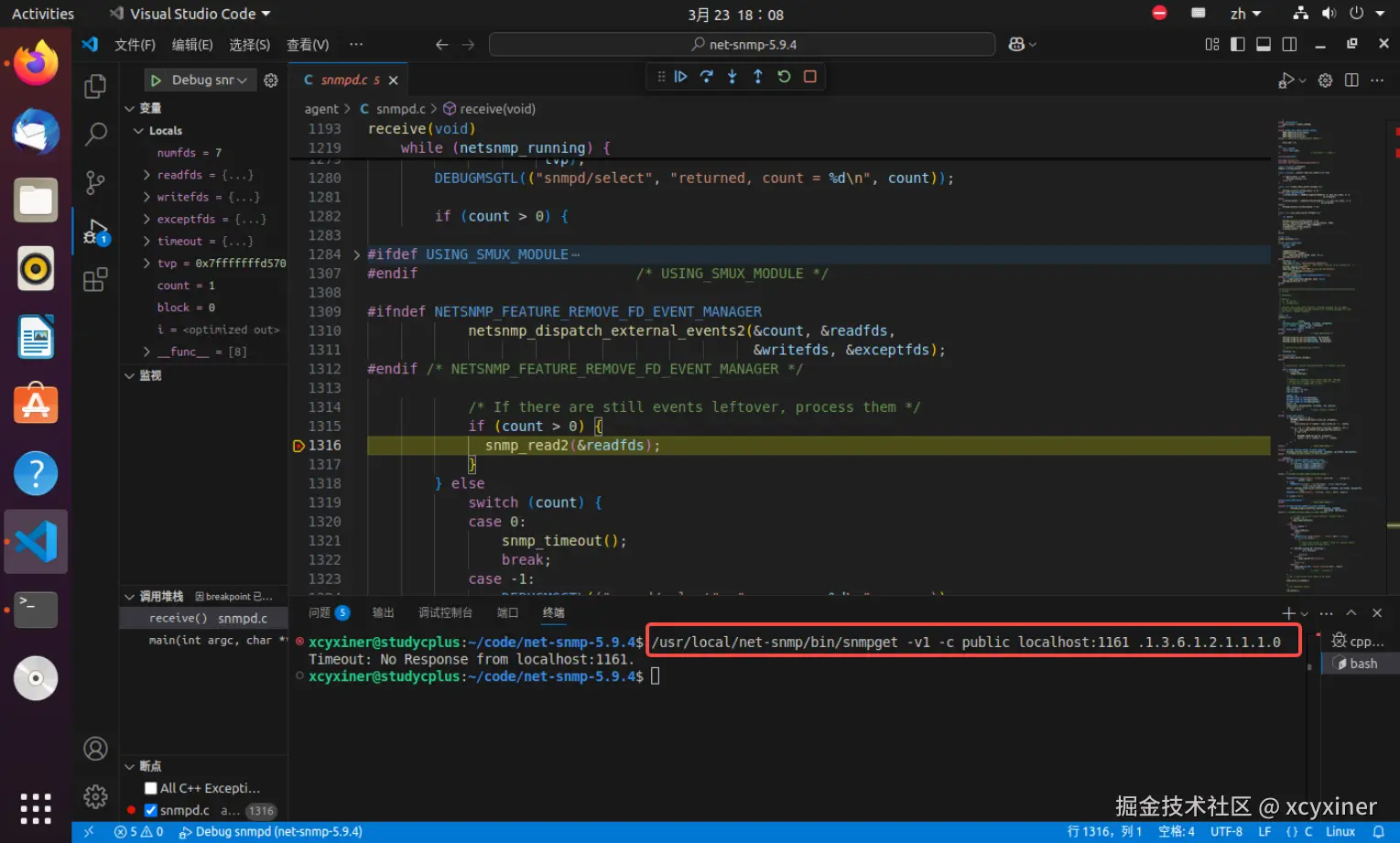Click Continue in the debug toolbar
Image resolution: width=1400 pixels, height=843 pixels.
(x=680, y=77)
